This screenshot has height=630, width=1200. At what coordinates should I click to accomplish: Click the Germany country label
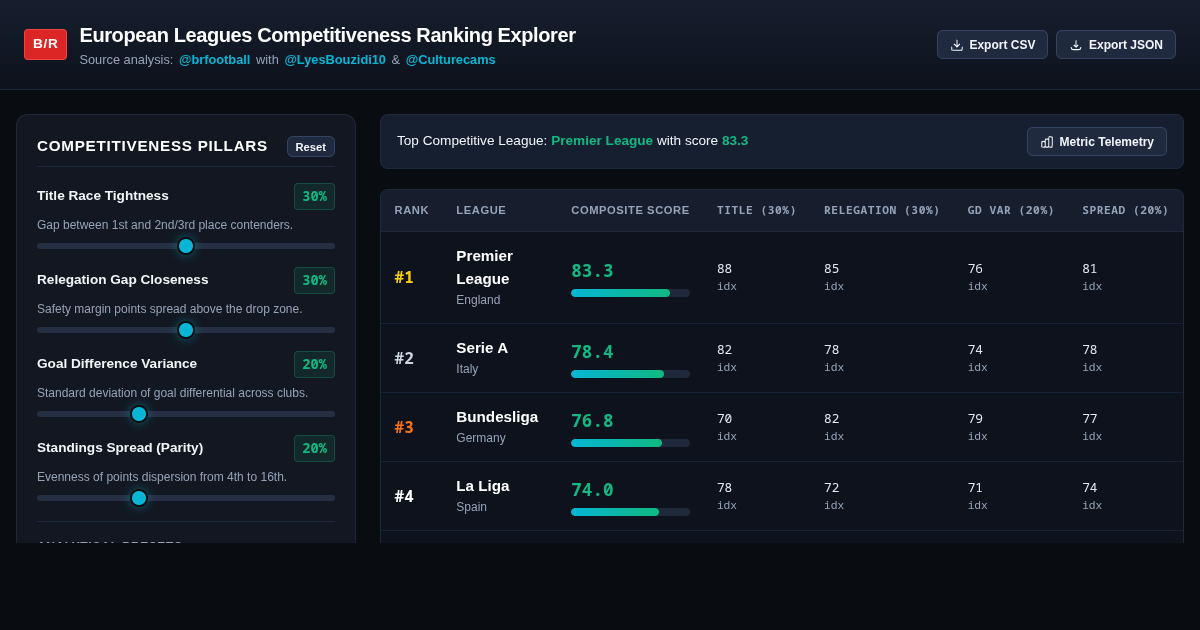pos(481,438)
